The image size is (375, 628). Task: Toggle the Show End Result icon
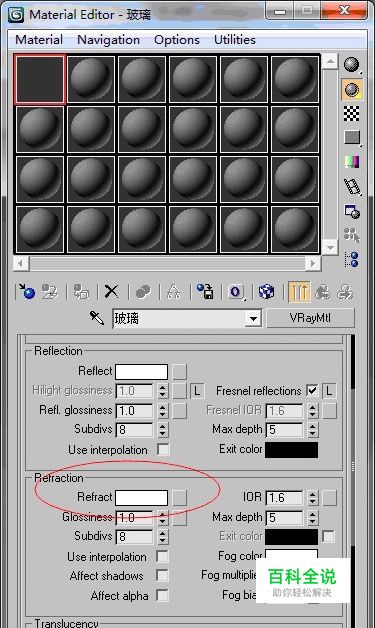coord(299,292)
